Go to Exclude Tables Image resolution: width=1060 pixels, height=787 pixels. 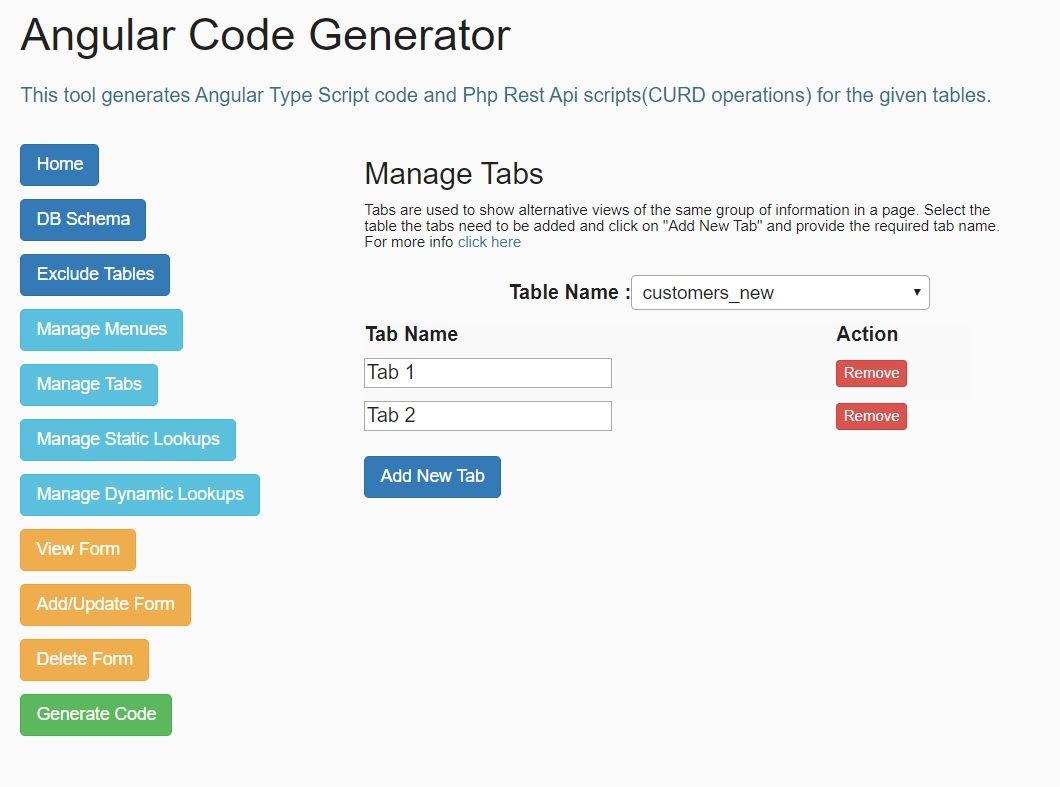click(95, 275)
